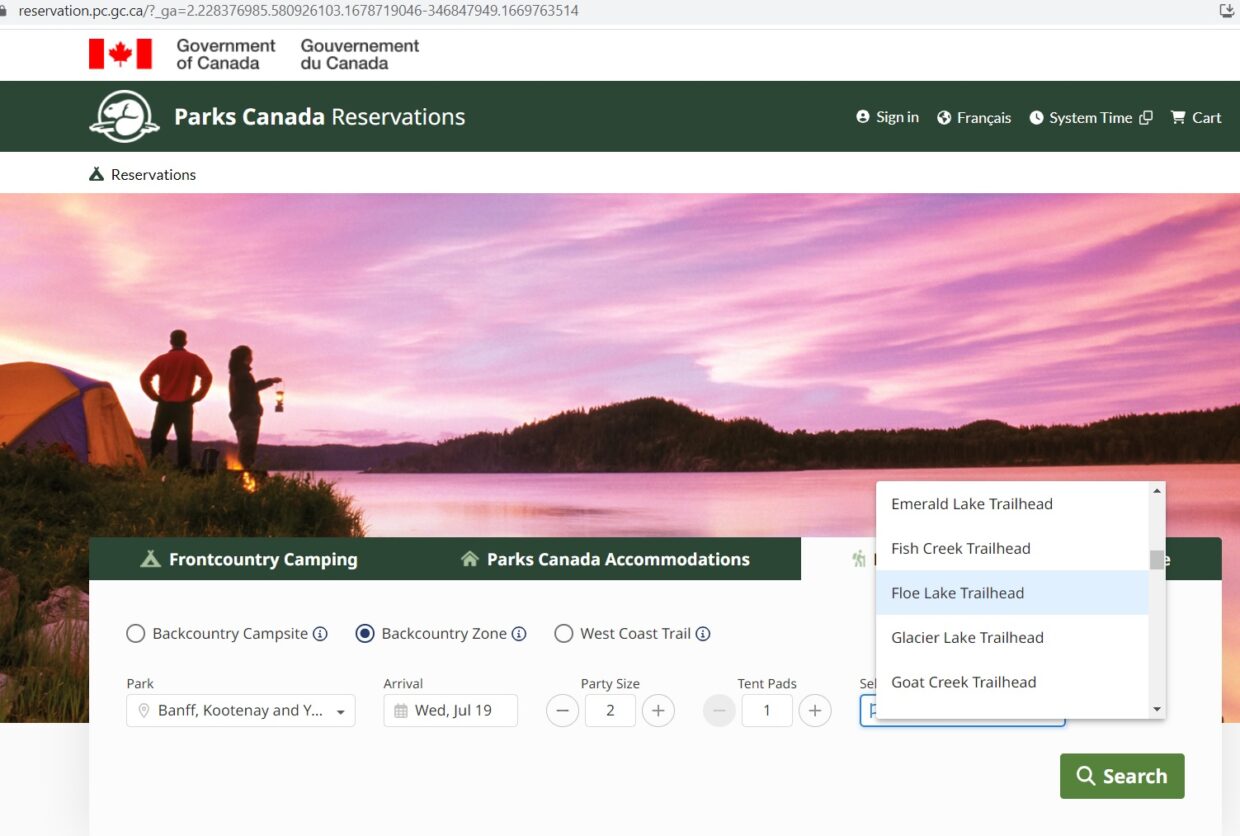This screenshot has height=836, width=1240.
Task: Select the Backcountry Campsite radio button
Action: pyautogui.click(x=136, y=633)
